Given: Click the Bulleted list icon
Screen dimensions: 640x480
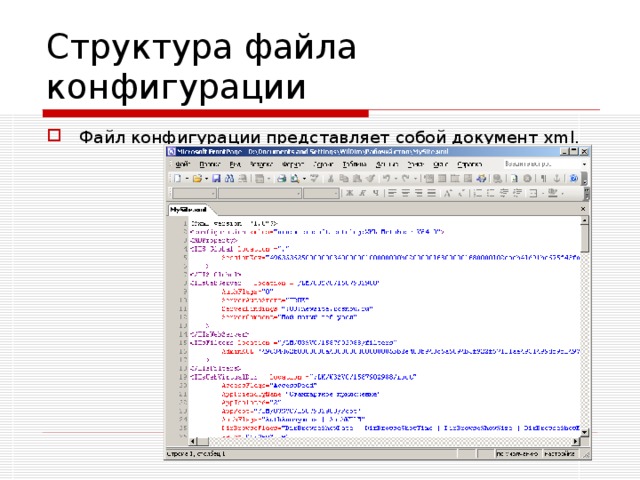Looking at the screenshot, I should click(x=491, y=193).
